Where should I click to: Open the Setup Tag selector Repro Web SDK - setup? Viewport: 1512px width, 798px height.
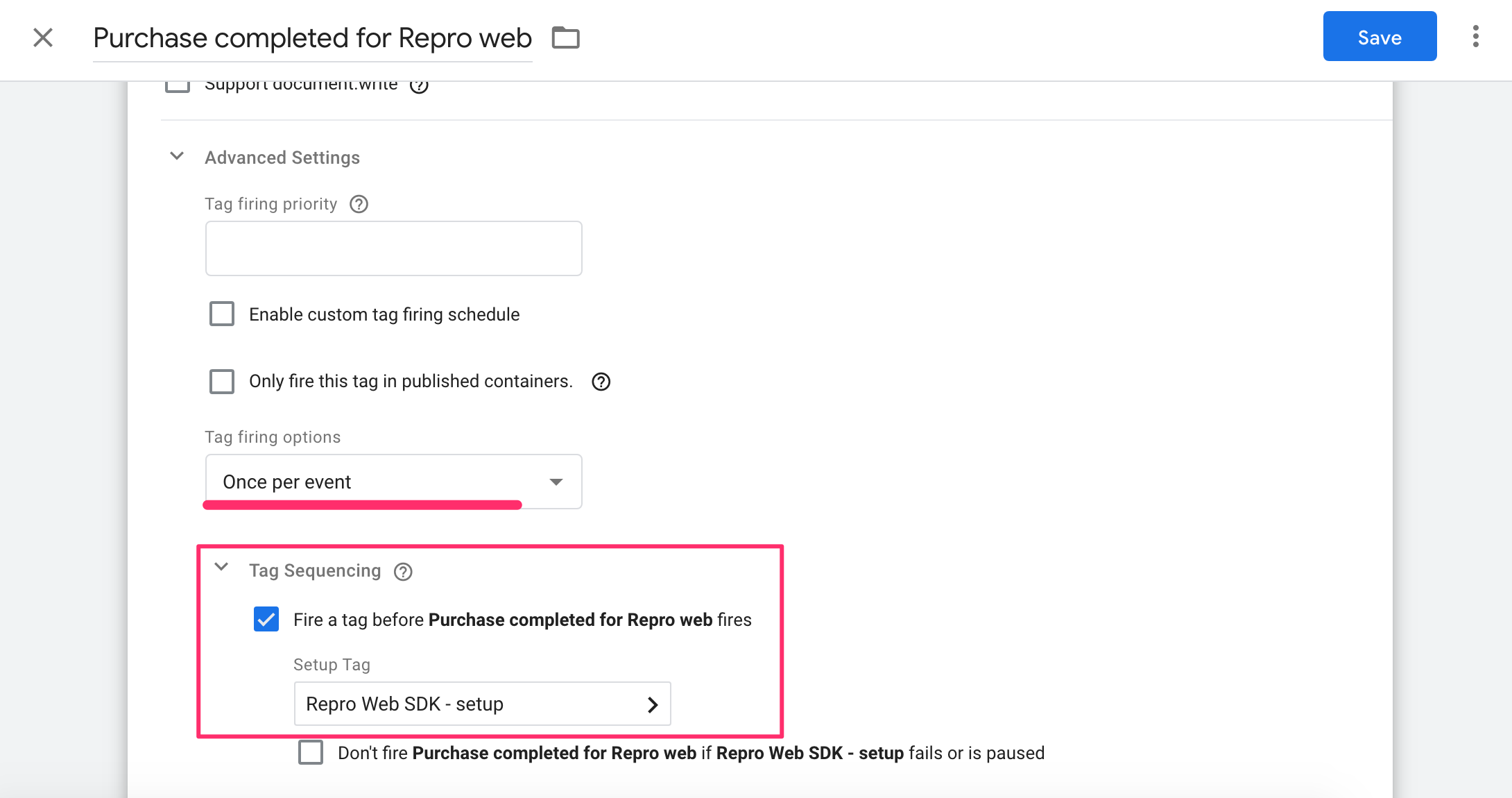coord(482,704)
